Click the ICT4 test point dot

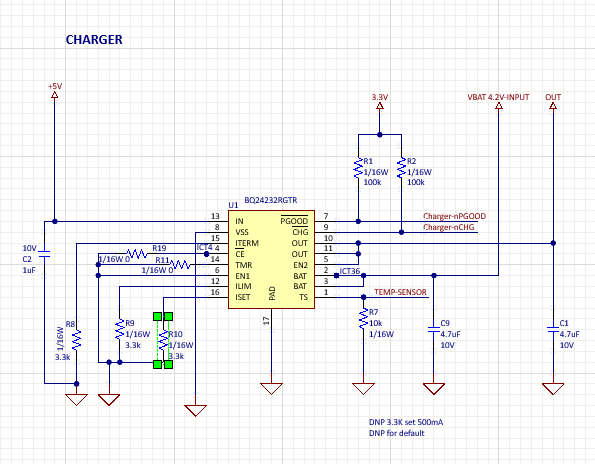[x=206, y=254]
